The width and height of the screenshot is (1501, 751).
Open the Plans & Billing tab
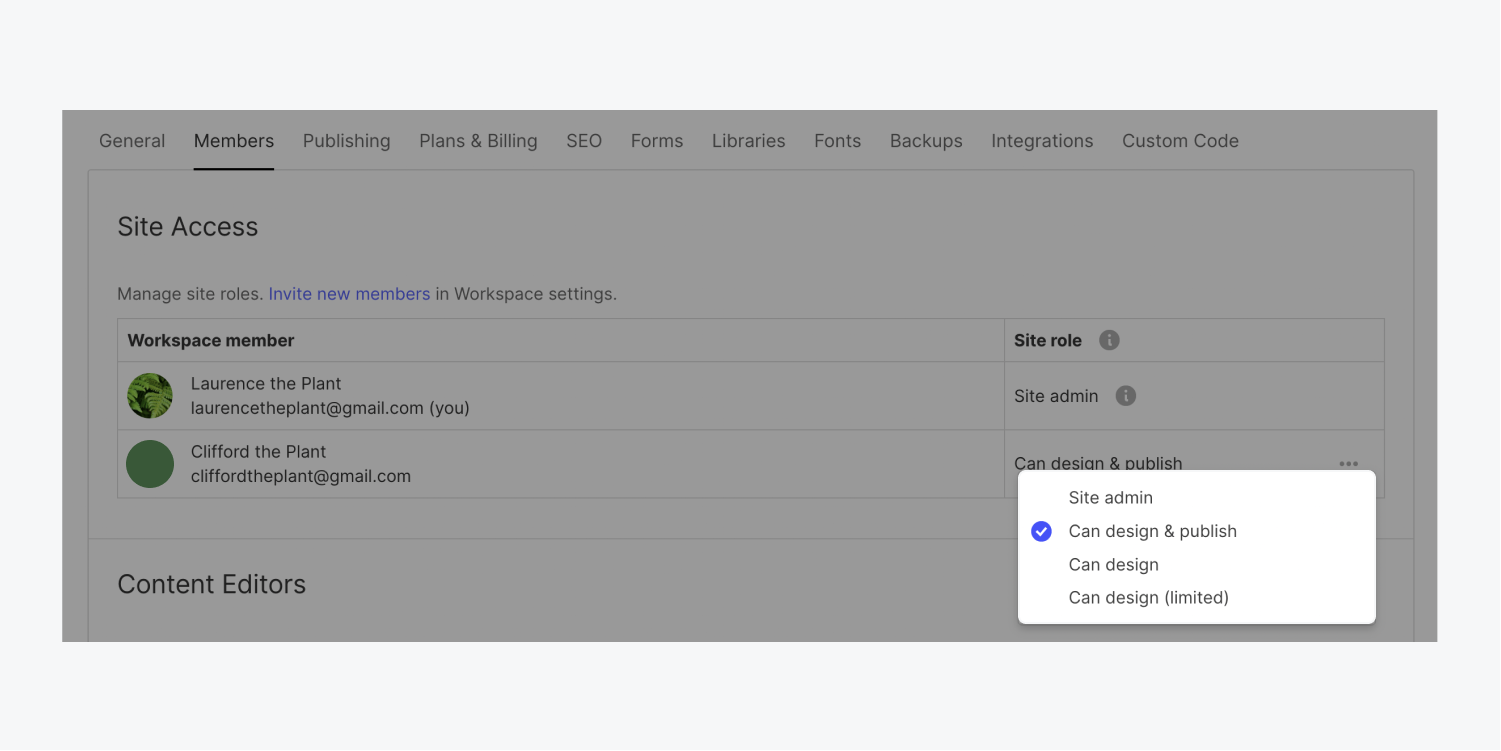pos(478,141)
